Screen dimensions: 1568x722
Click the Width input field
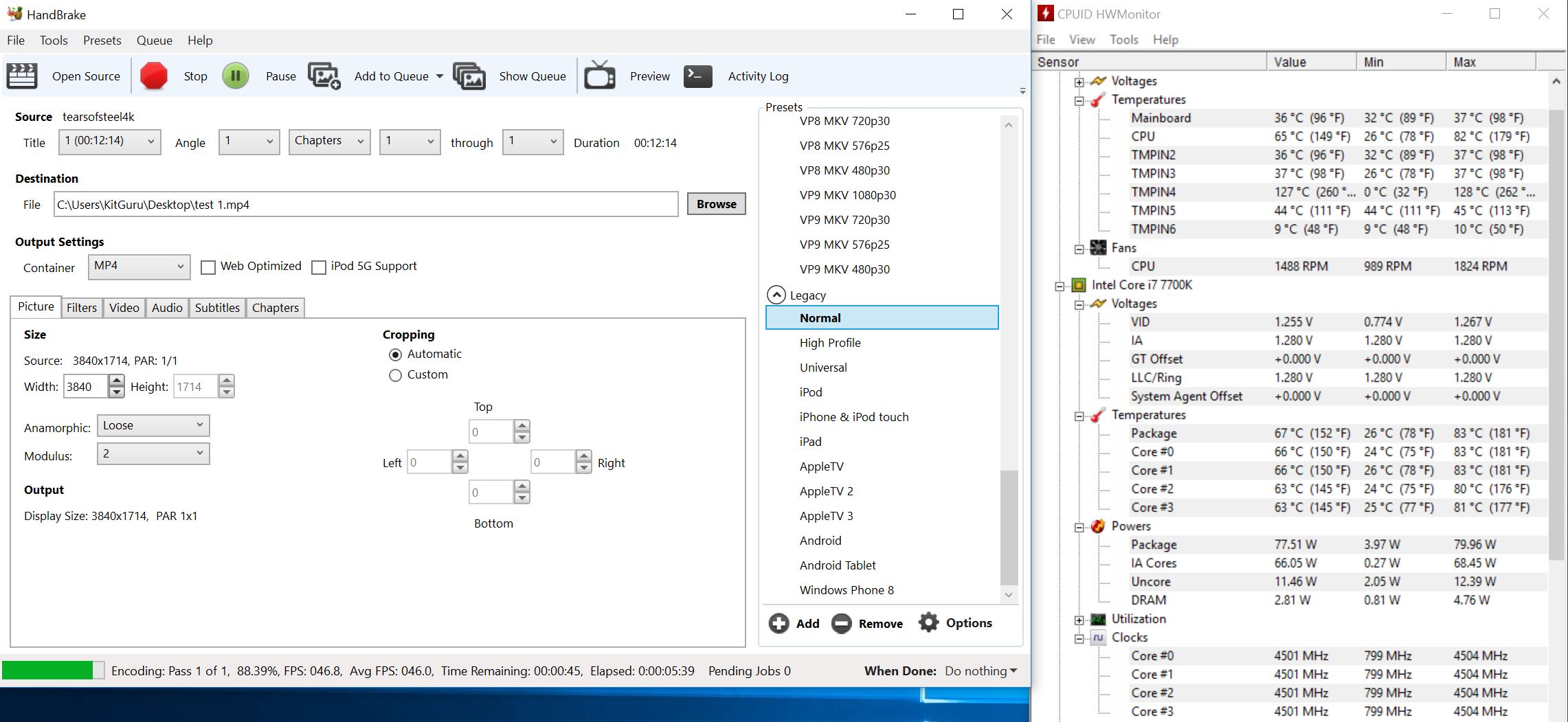(x=87, y=387)
